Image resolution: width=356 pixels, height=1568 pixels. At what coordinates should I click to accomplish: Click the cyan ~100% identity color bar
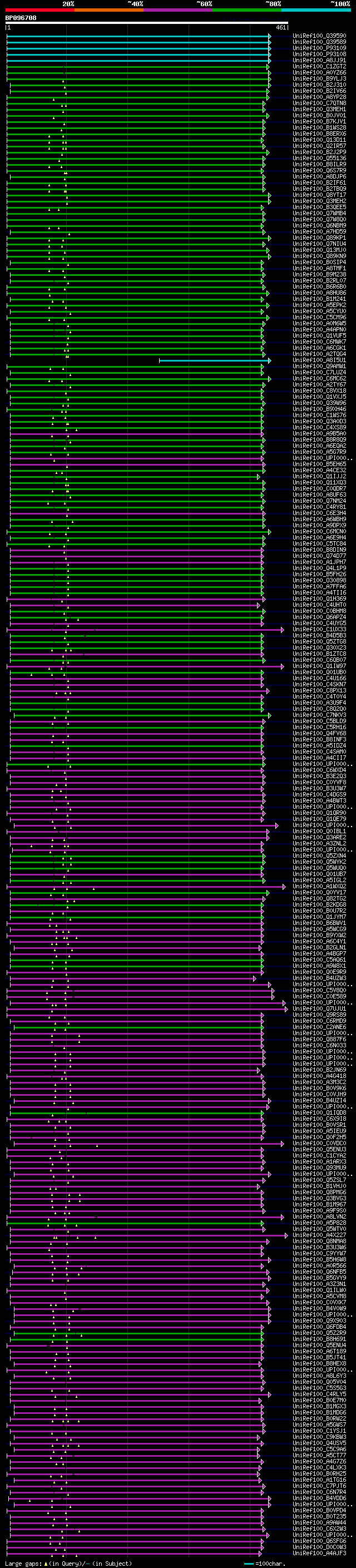[x=316, y=10]
